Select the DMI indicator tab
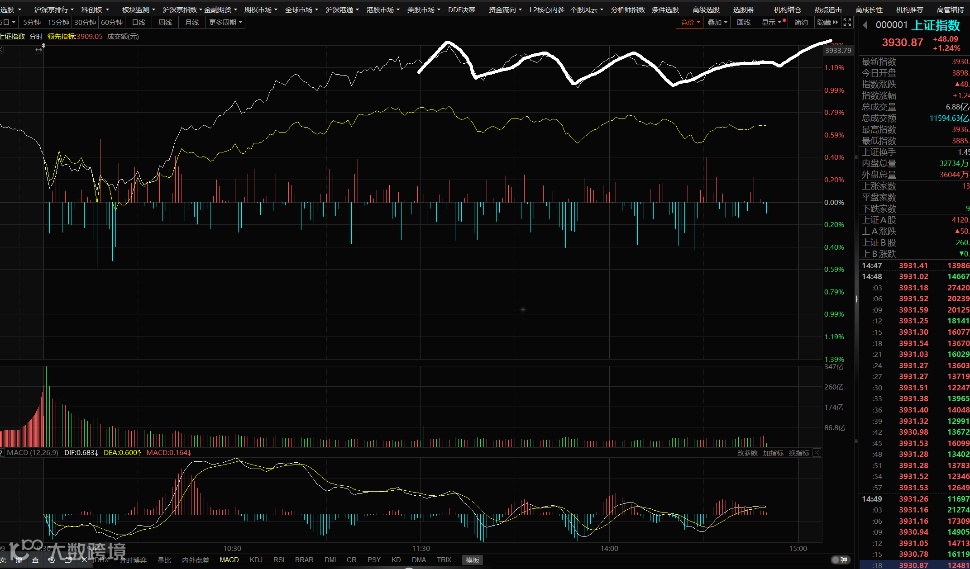This screenshot has height=569, width=970. point(330,560)
